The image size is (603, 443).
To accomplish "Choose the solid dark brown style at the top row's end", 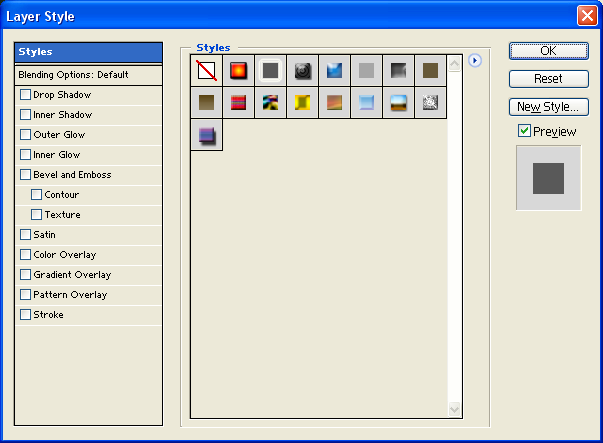I will click(x=430, y=70).
